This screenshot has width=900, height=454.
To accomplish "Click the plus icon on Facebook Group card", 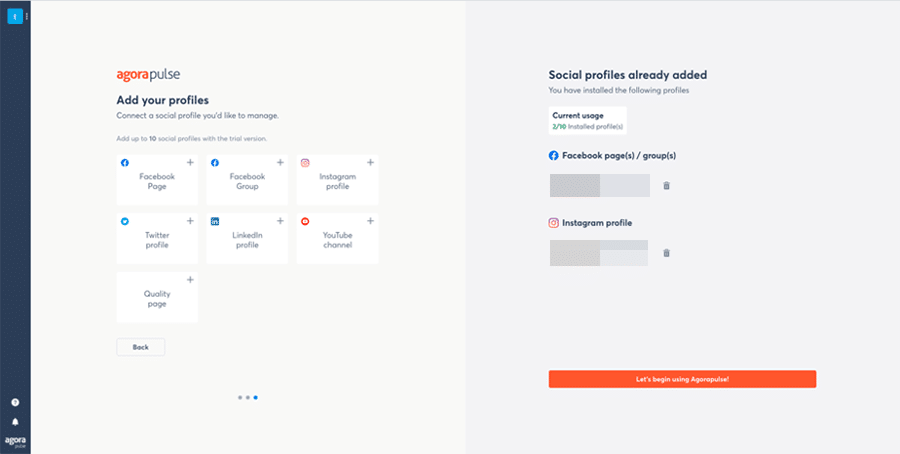I will click(x=280, y=162).
